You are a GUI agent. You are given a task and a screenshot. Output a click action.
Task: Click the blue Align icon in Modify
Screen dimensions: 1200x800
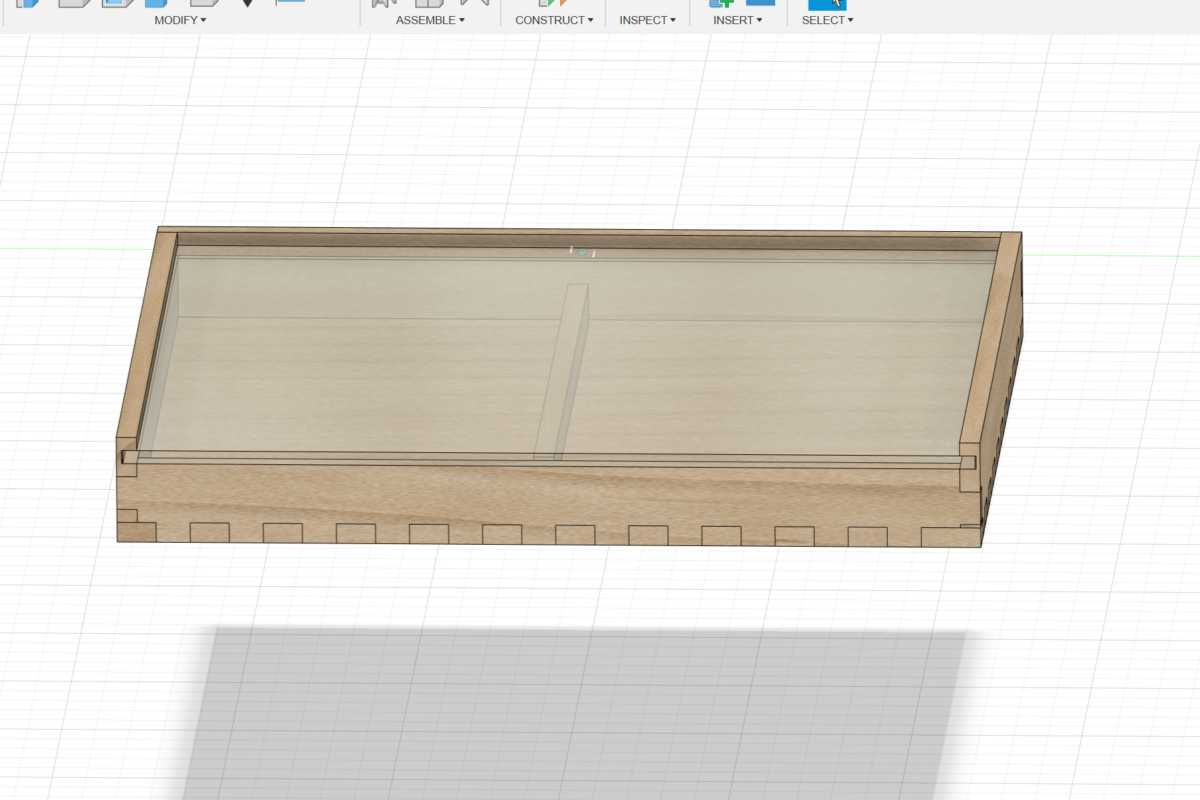tap(290, 3)
